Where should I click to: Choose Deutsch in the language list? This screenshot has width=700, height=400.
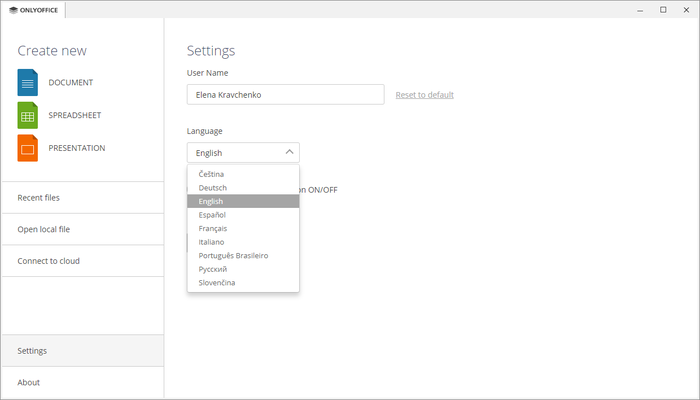(x=212, y=187)
